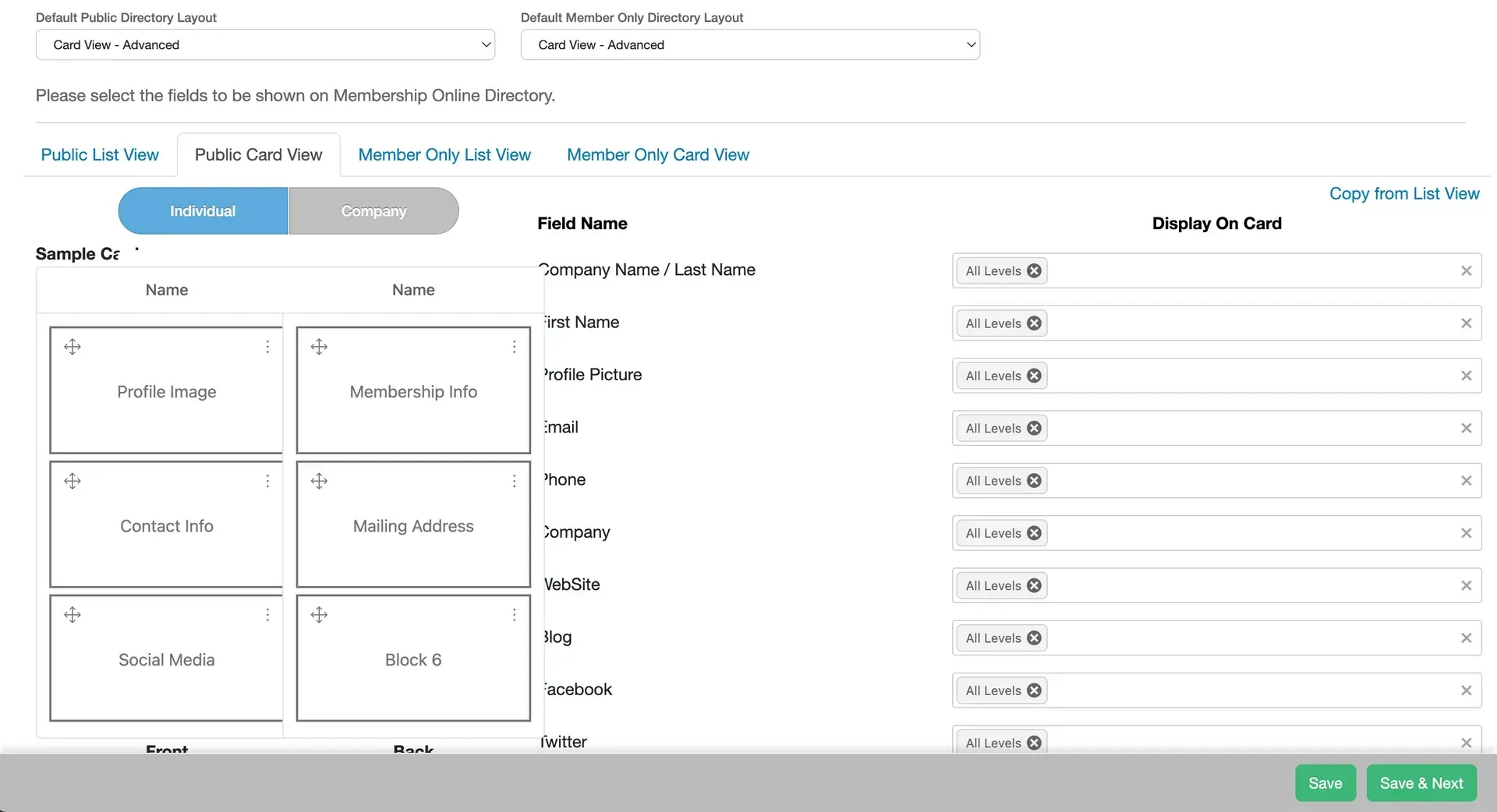
Task: Click the Save & Next button
Action: click(x=1421, y=783)
